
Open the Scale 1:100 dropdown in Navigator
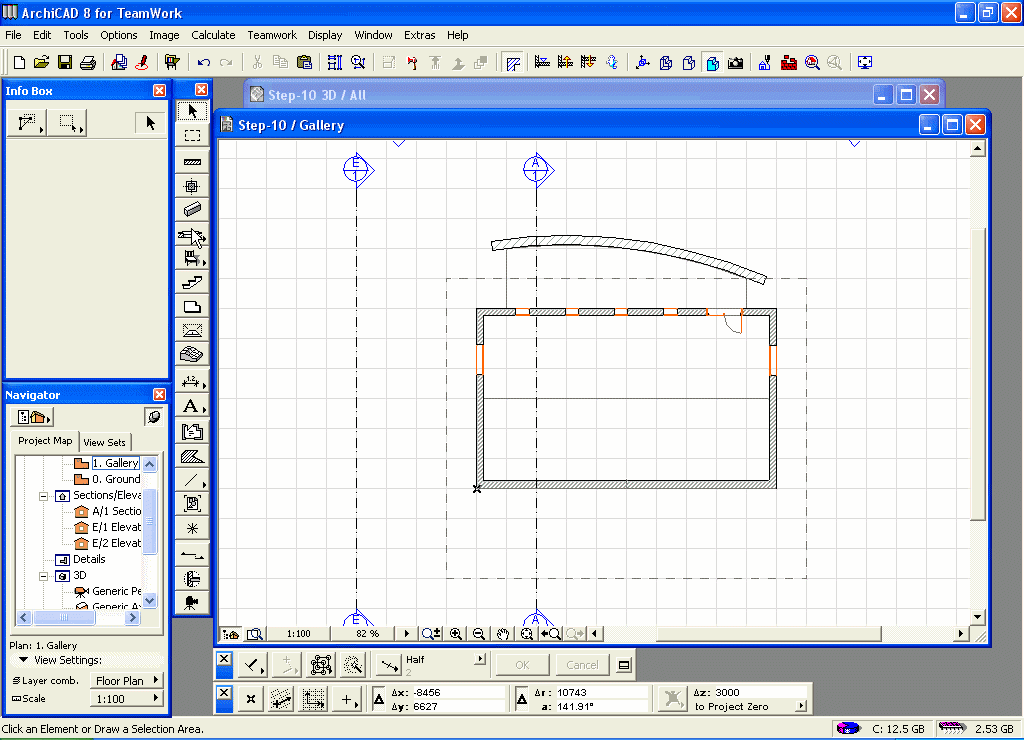126,699
